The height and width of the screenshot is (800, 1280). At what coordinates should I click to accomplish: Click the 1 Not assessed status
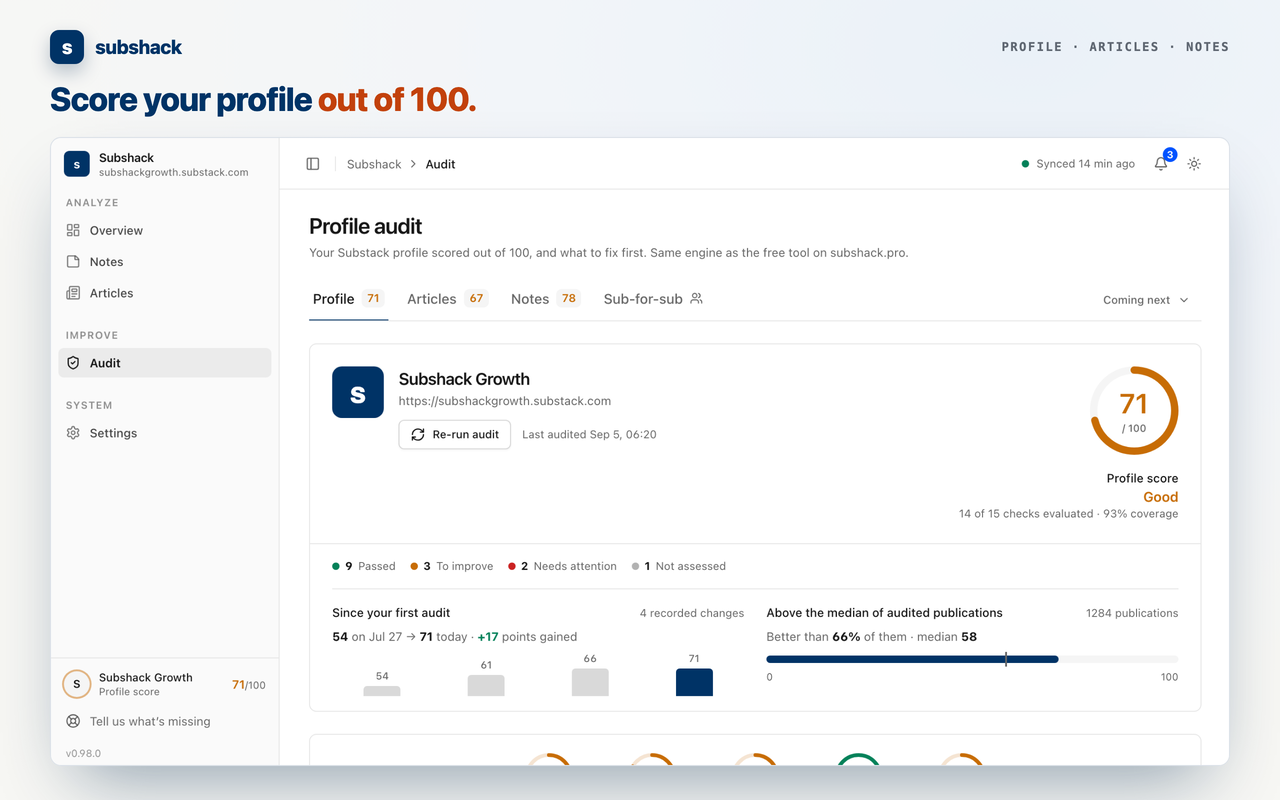point(679,566)
